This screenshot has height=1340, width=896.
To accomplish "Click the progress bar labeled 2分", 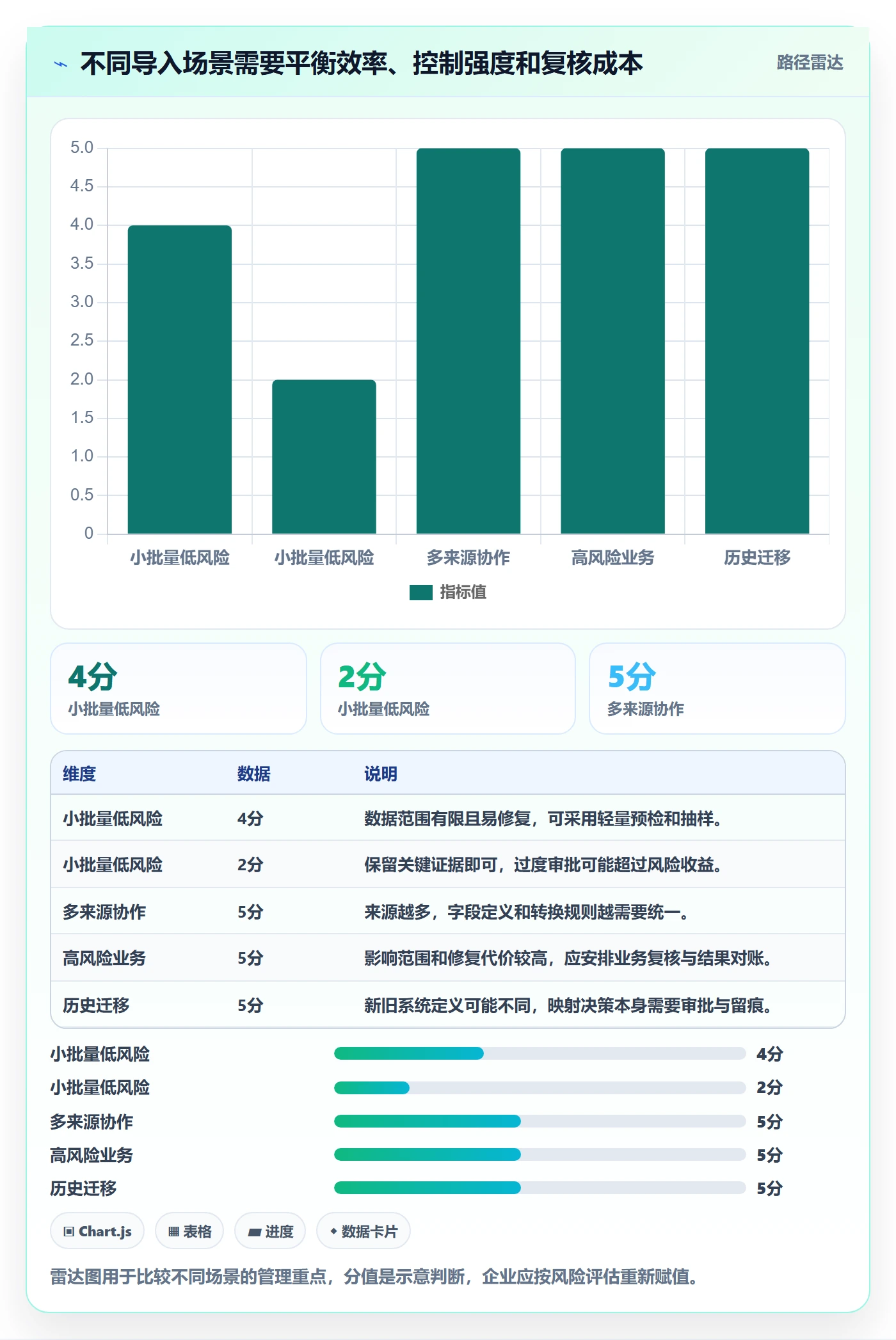I will pyautogui.click(x=540, y=1087).
